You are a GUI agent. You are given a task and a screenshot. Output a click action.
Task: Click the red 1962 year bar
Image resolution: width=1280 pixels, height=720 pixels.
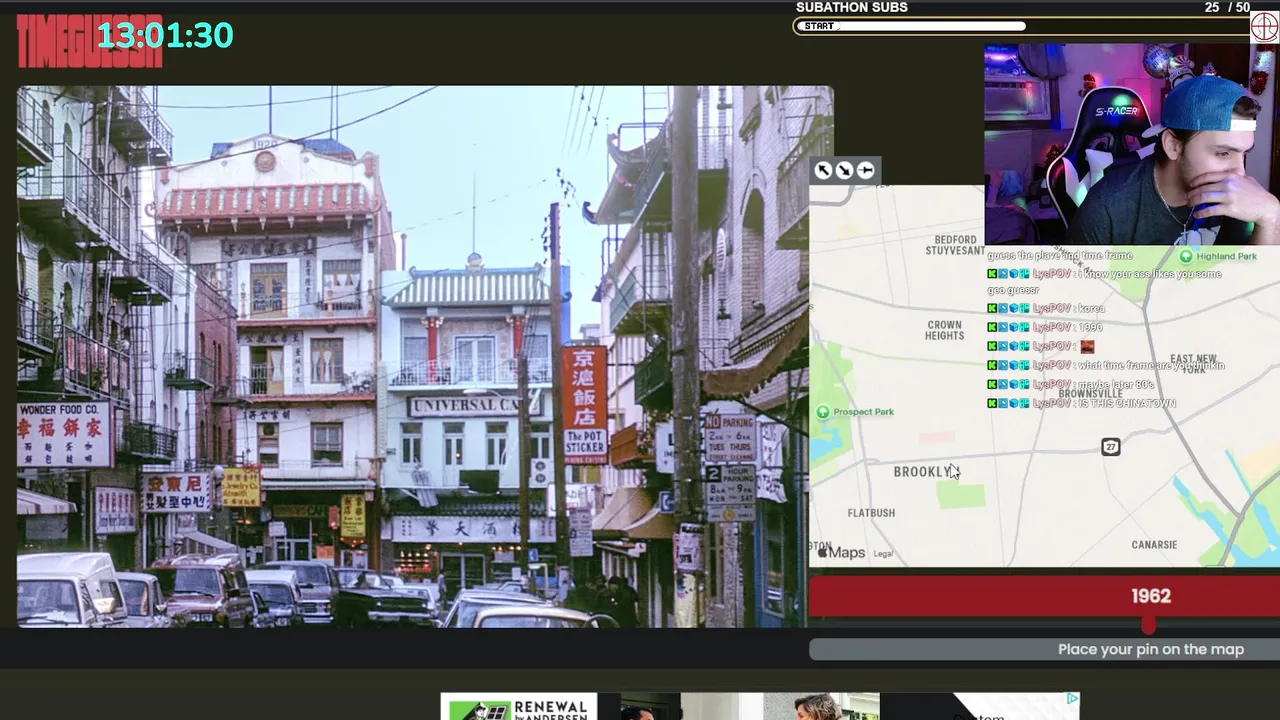(1044, 596)
